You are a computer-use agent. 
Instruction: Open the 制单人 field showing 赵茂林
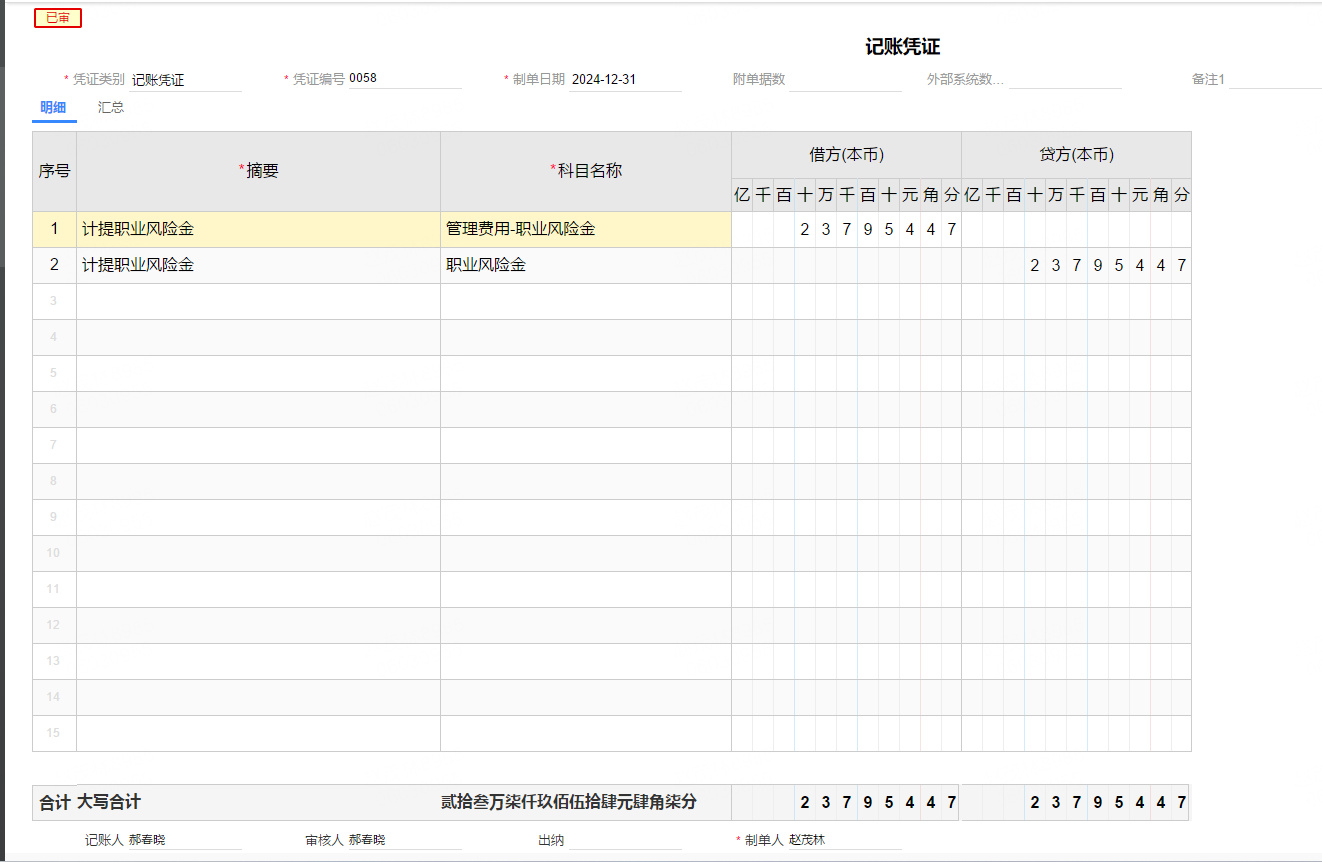(x=844, y=841)
